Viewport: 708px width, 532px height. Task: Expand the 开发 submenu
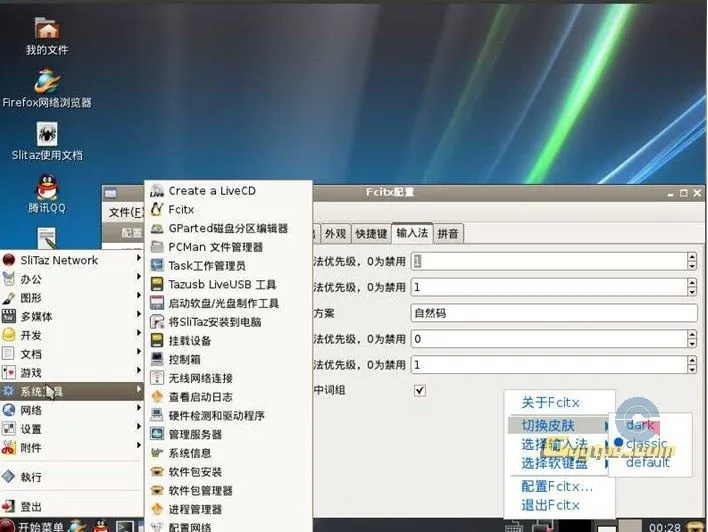71,335
